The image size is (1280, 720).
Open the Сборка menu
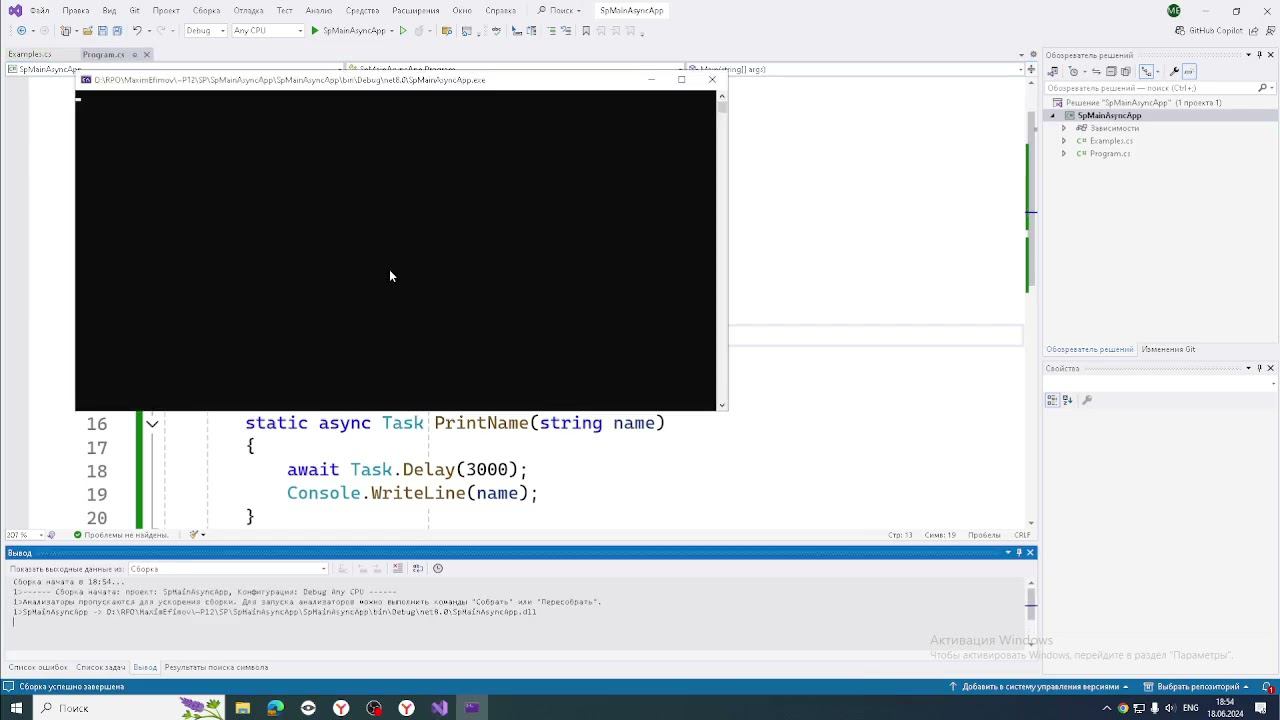[x=206, y=11]
